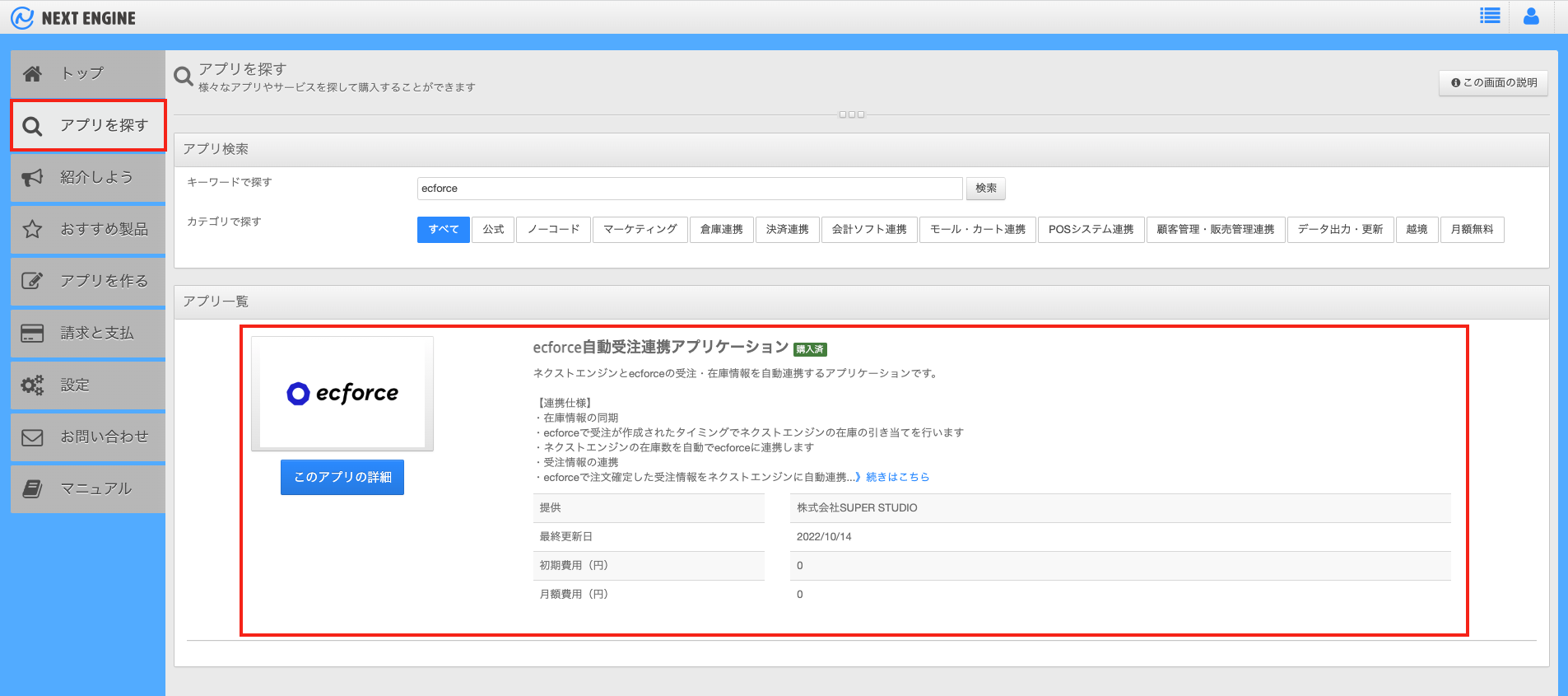
Task: Click the keyword search field containing ecforce
Action: point(690,189)
